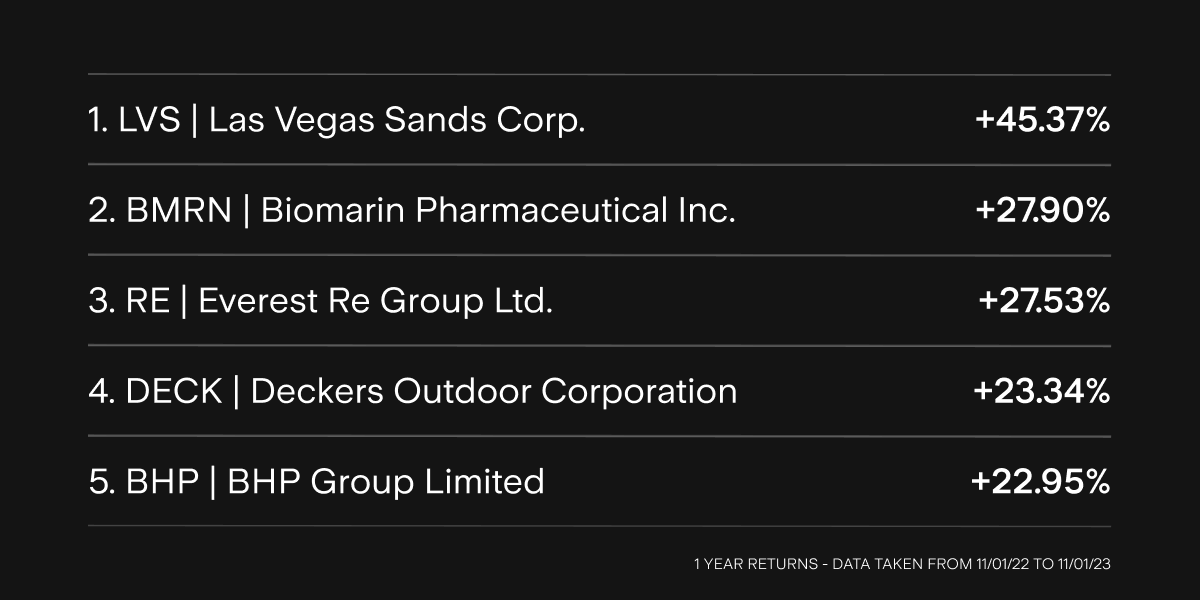Open Deckers Outdoor Corporation name
The height and width of the screenshot is (600, 1200).
[x=494, y=391]
